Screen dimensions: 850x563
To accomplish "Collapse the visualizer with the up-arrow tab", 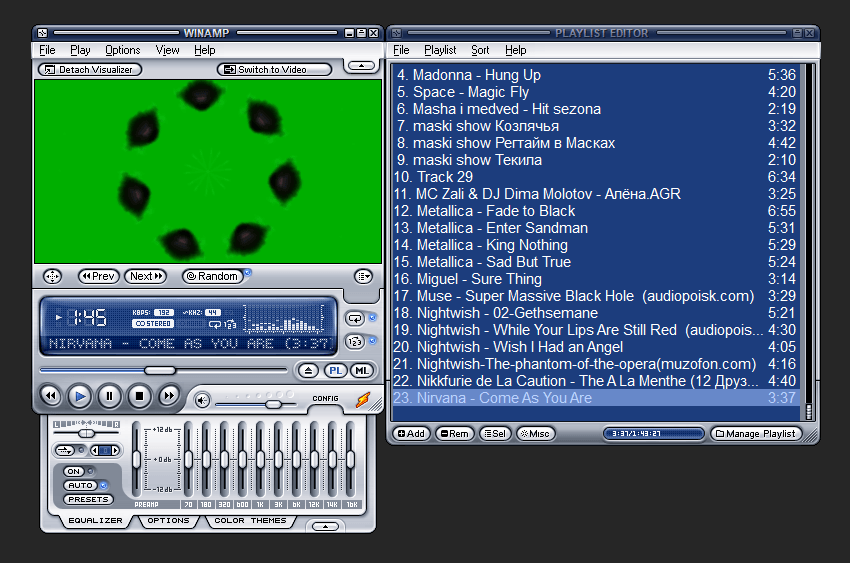I will click(362, 66).
